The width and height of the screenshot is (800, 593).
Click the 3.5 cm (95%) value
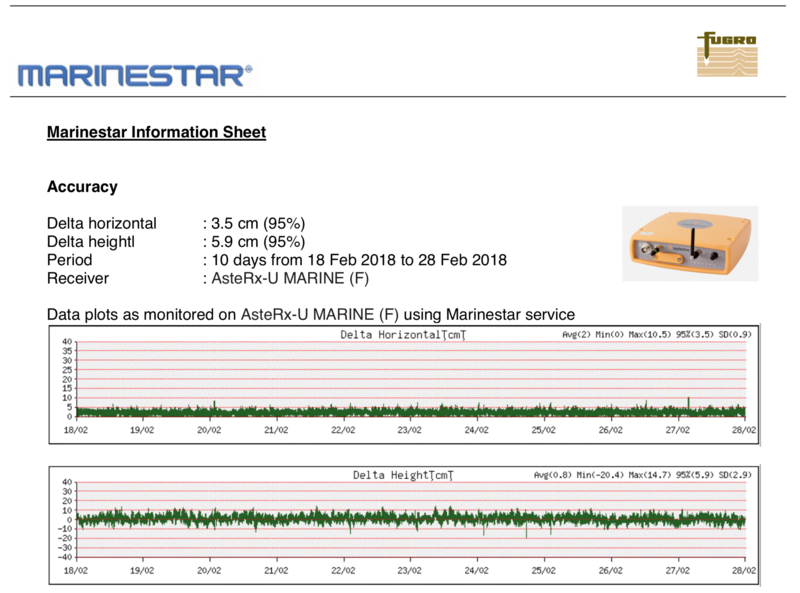[x=258, y=224]
